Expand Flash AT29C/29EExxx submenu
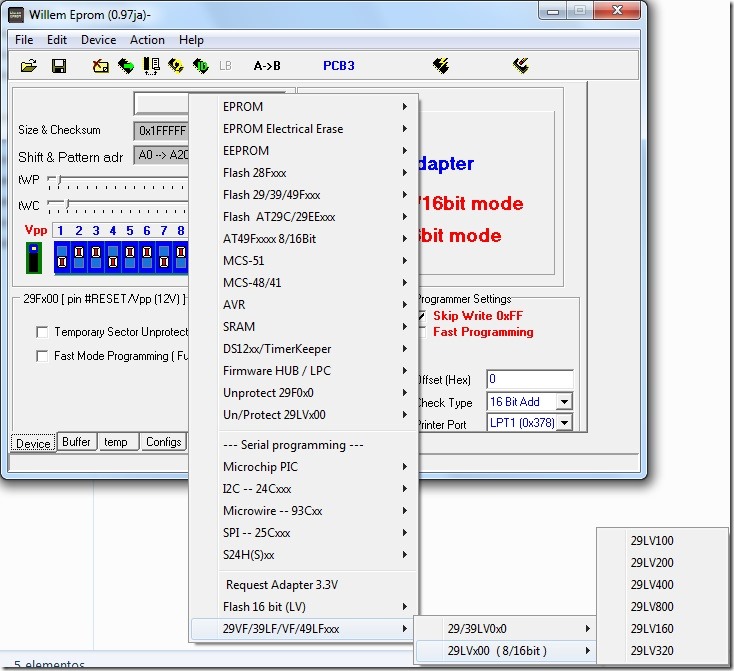The height and width of the screenshot is (671, 734). [x=304, y=217]
